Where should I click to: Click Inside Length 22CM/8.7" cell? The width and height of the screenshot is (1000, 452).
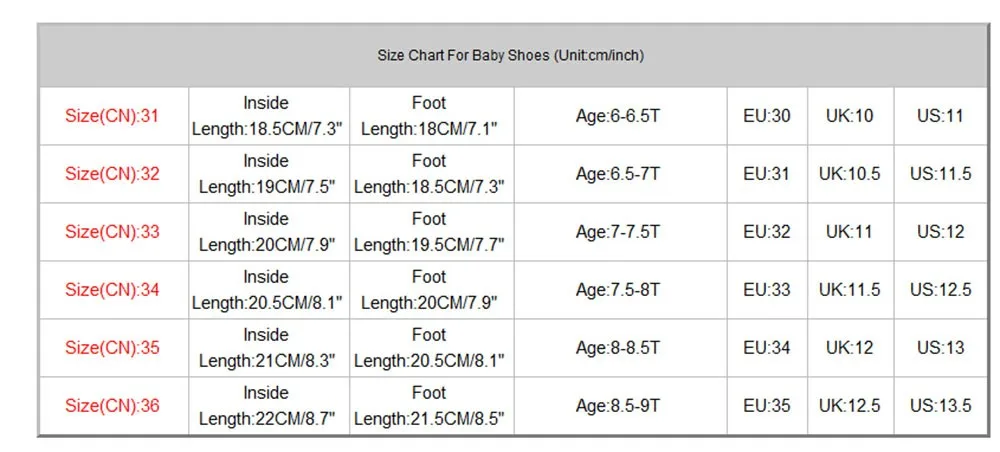click(269, 406)
